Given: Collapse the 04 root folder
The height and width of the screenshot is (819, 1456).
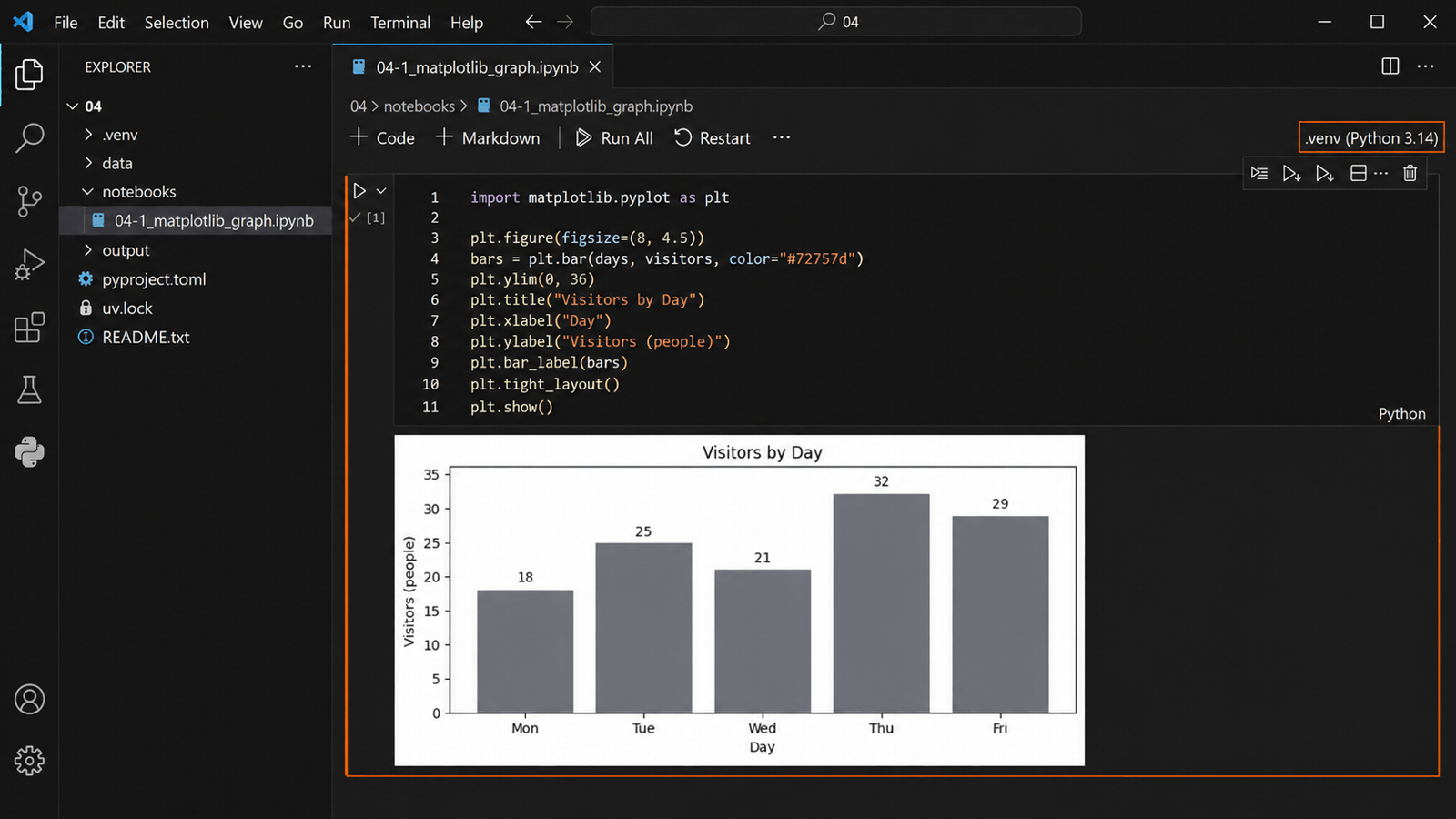Looking at the screenshot, I should pyautogui.click(x=73, y=106).
